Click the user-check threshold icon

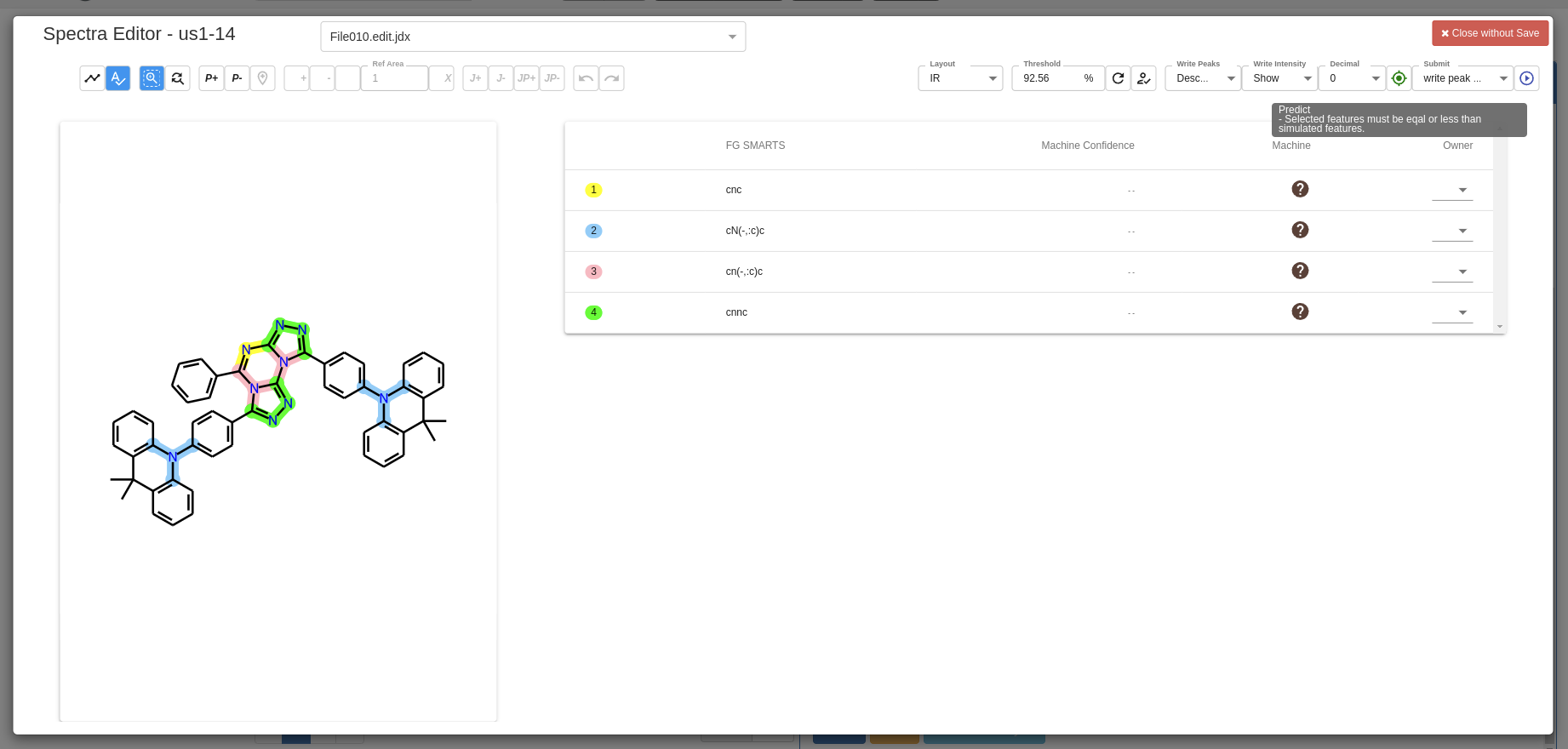(x=1143, y=78)
